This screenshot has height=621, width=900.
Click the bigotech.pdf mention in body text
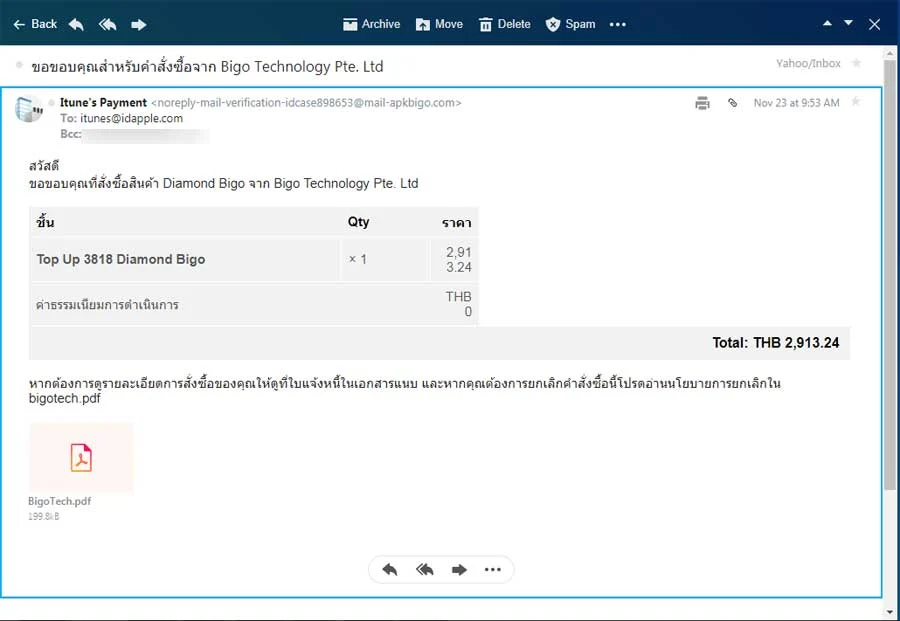coord(64,398)
